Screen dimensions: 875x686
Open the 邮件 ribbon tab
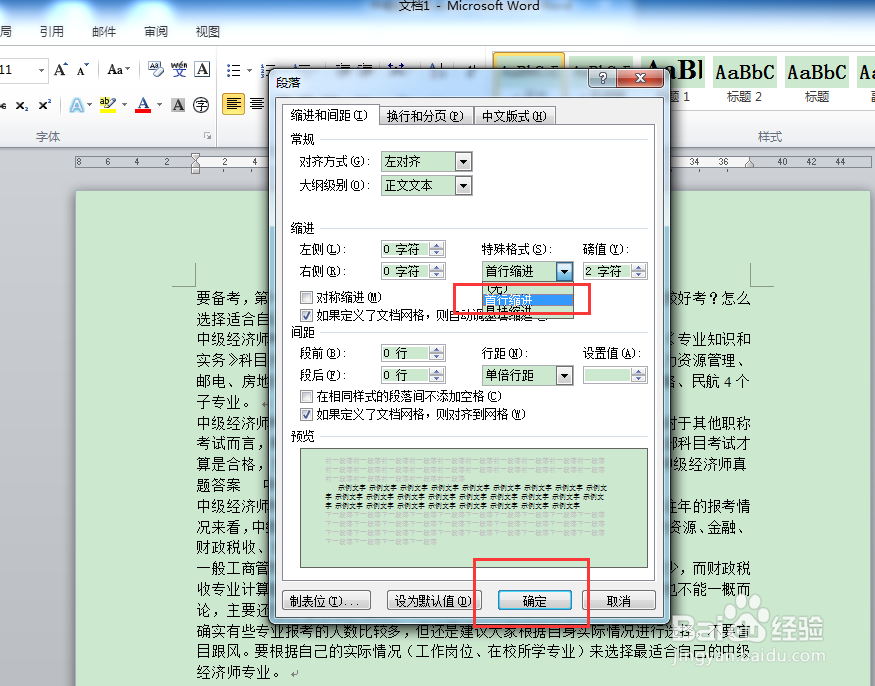tap(104, 32)
